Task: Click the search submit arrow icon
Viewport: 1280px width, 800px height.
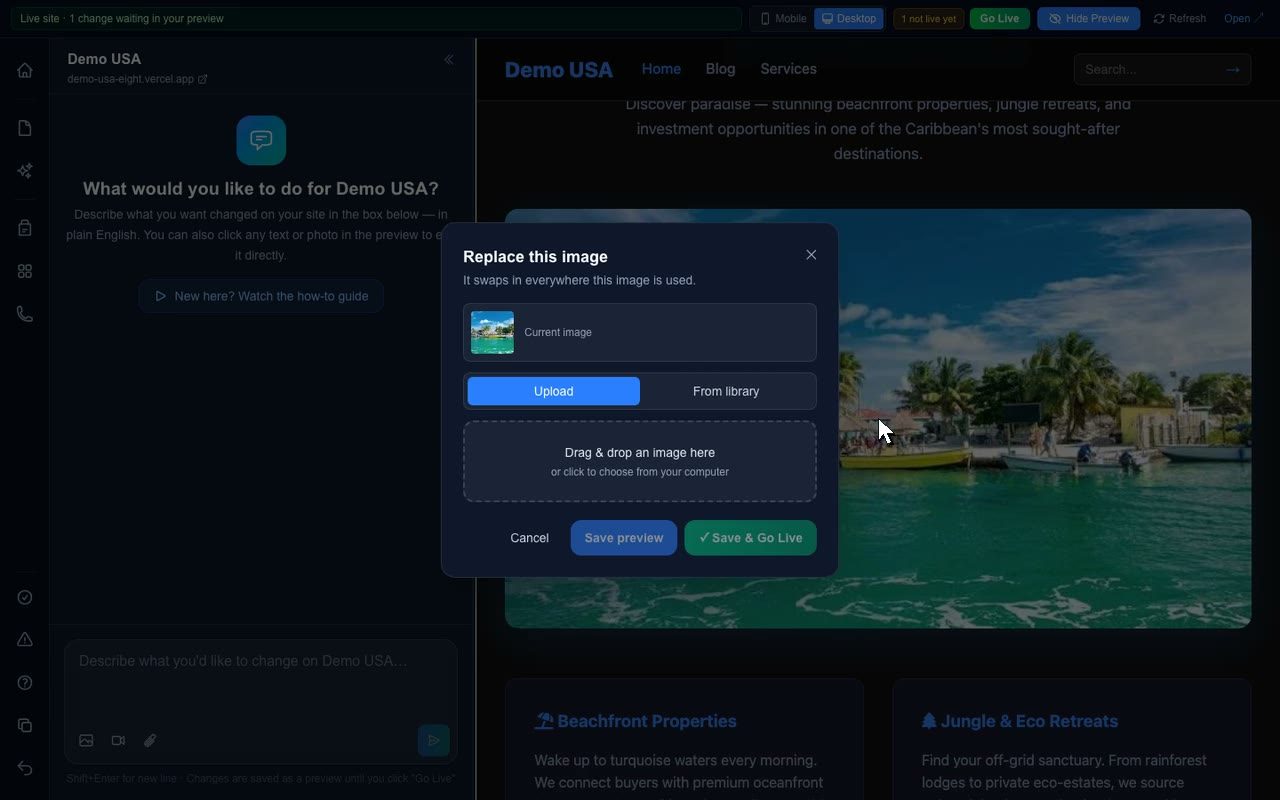Action: pyautogui.click(x=1232, y=69)
